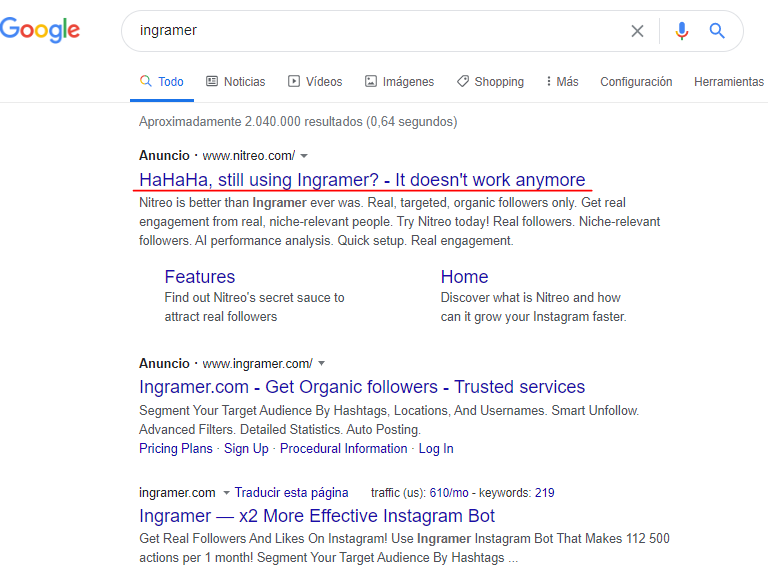Viewport: 768px width, 574px height.
Task: Expand the arrow next to www.ingramer.com/
Action: point(322,364)
